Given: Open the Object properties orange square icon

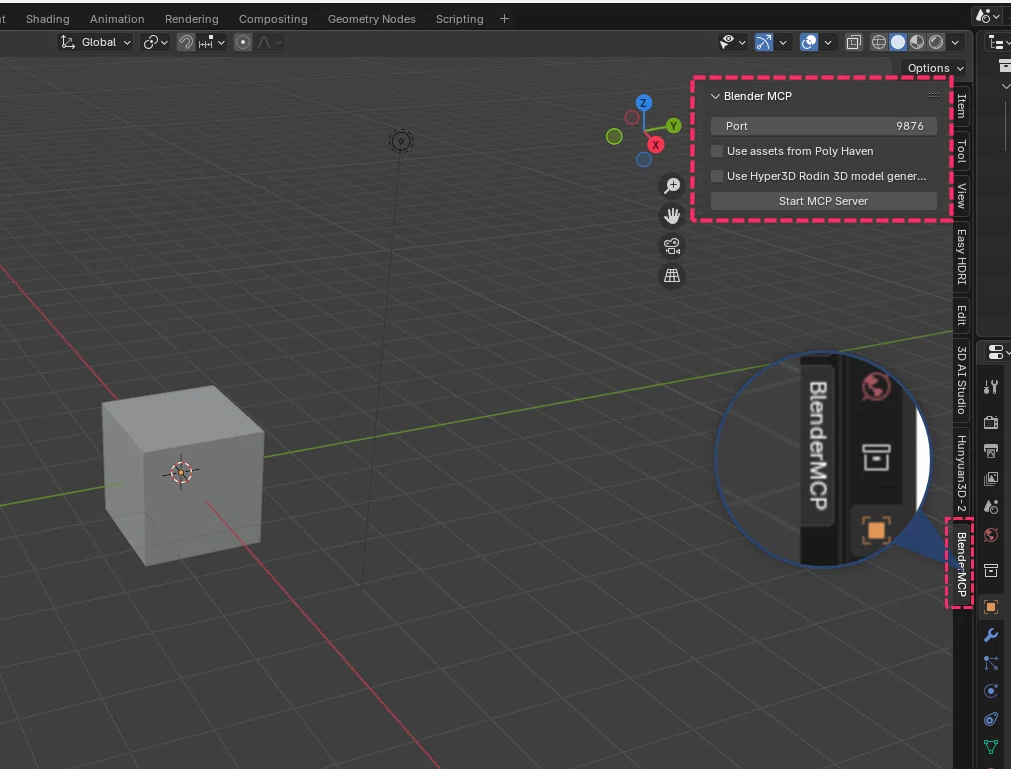Looking at the screenshot, I should [991, 607].
